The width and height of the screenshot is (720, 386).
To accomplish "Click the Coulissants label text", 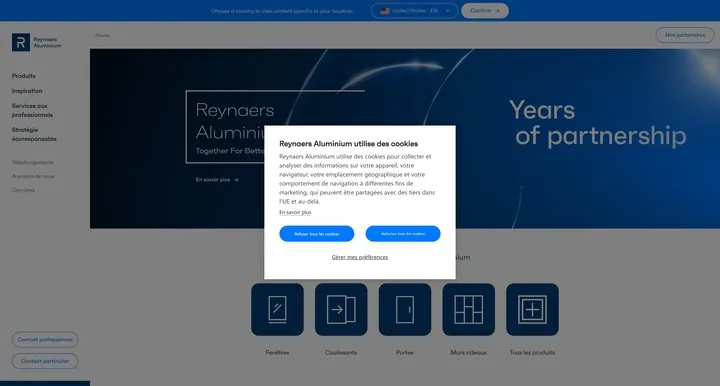I will tap(341, 352).
